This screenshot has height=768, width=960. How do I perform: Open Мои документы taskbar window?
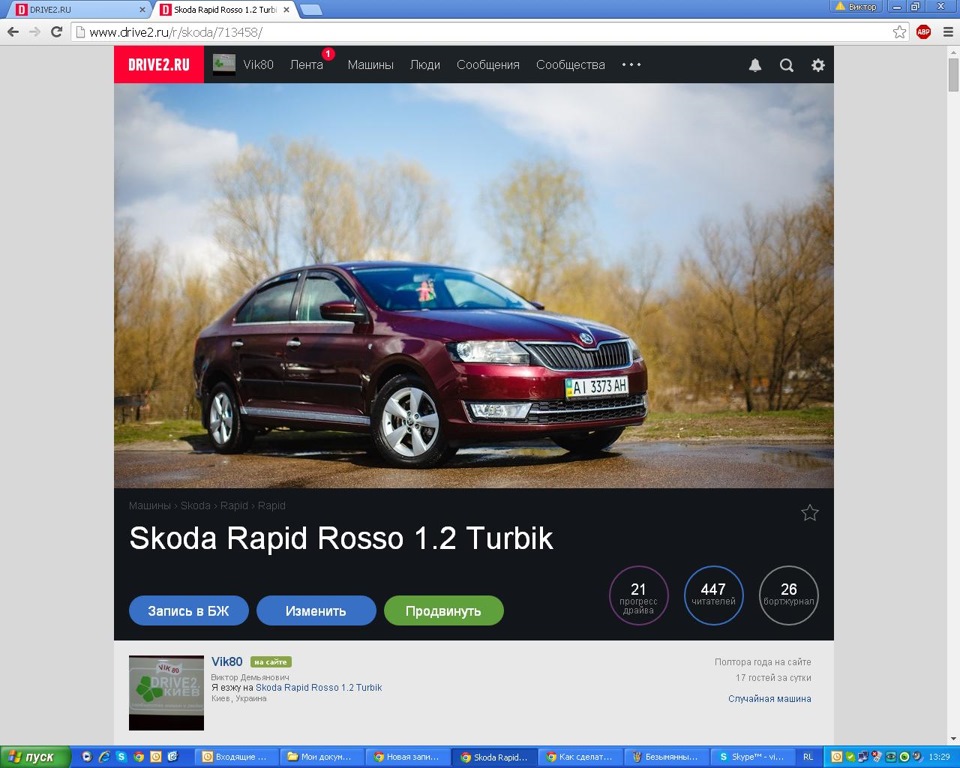tap(321, 757)
